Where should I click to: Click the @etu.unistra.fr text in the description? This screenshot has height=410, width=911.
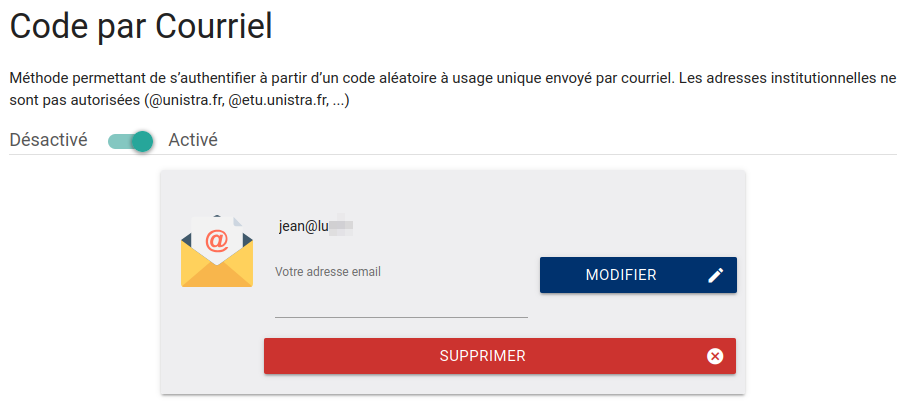(278, 101)
